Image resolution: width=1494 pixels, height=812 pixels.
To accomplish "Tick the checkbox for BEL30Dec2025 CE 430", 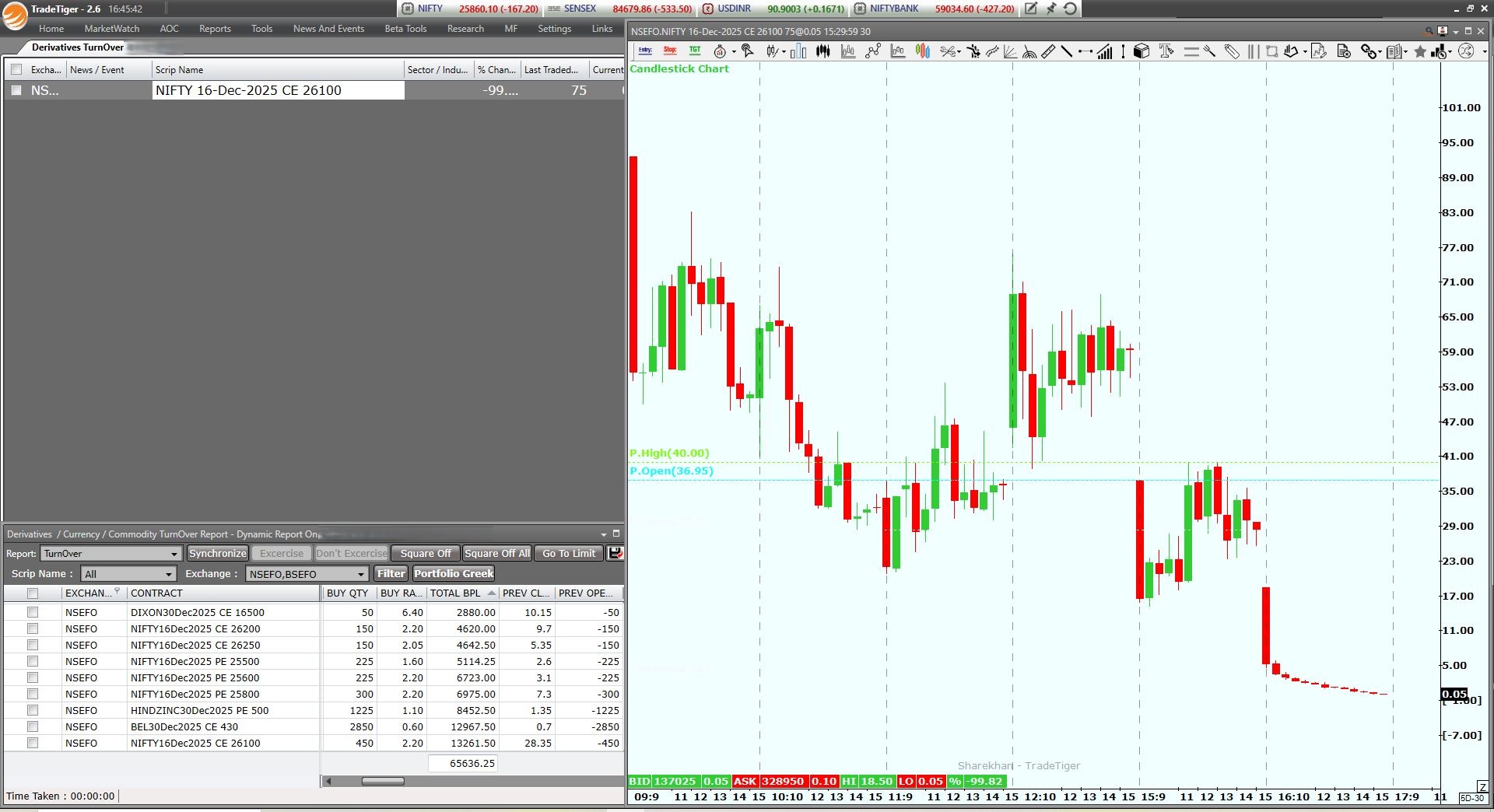I will [x=33, y=726].
